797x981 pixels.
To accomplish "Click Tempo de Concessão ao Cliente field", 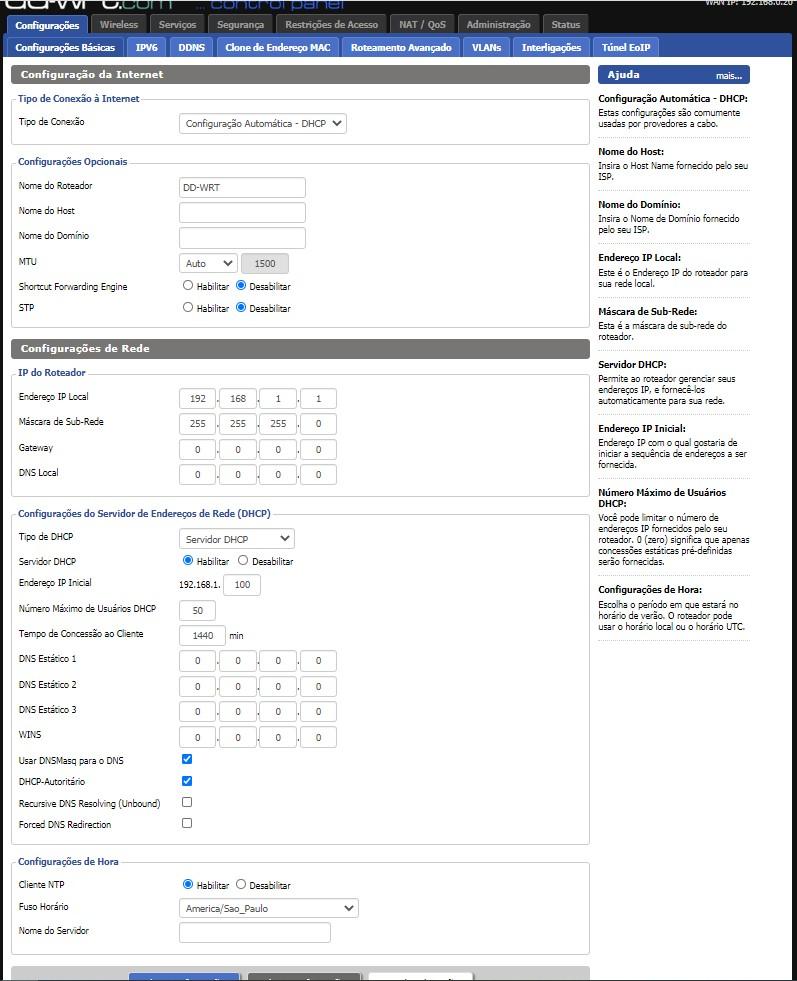I will pyautogui.click(x=203, y=635).
